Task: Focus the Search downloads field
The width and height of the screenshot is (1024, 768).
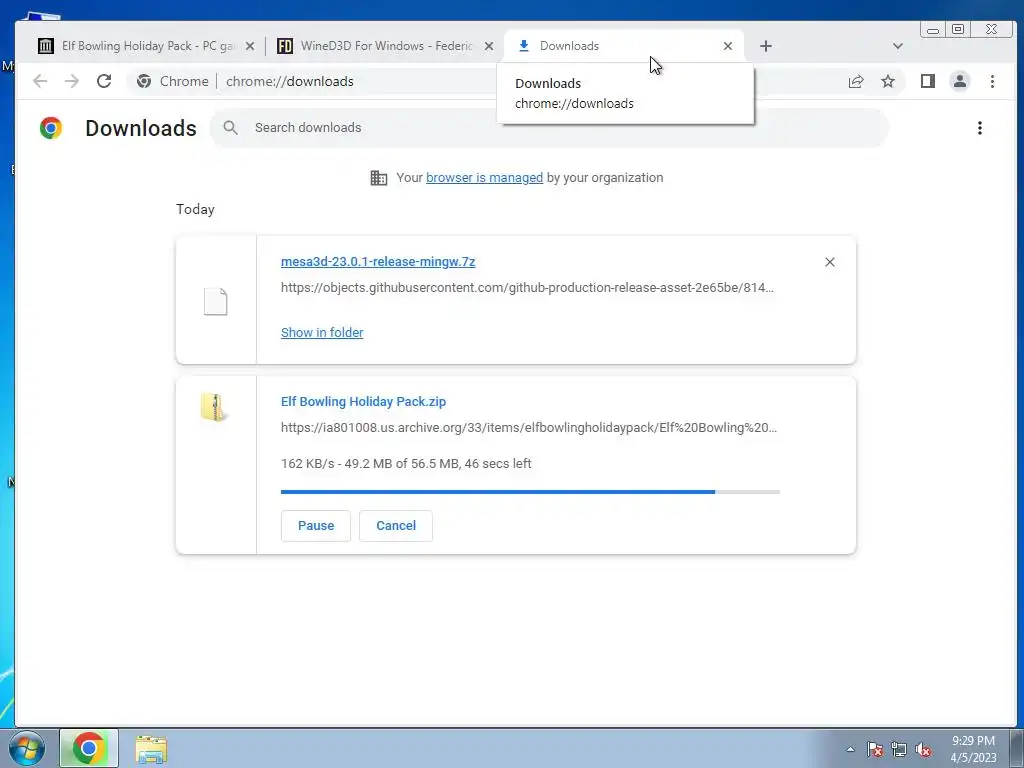Action: pyautogui.click(x=549, y=127)
